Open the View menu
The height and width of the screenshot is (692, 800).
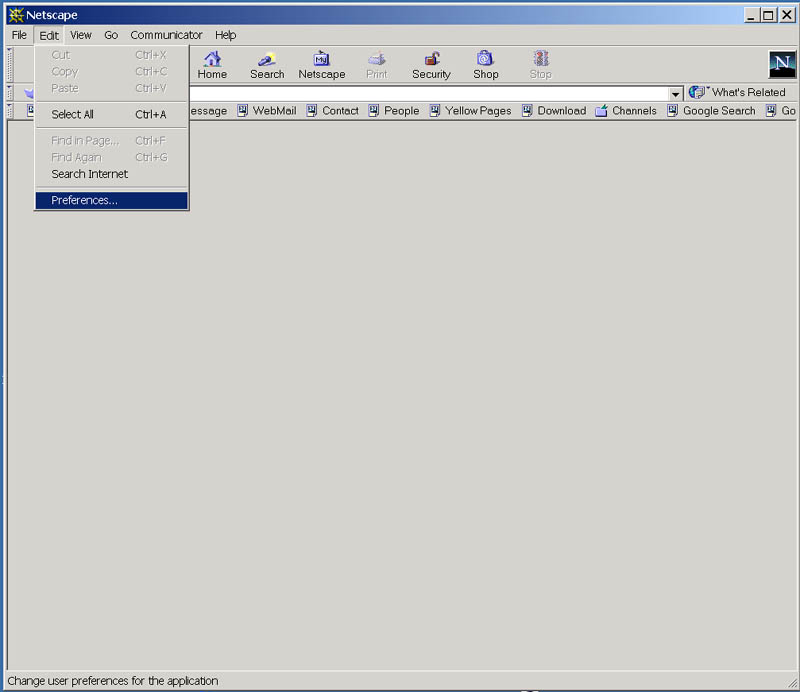click(81, 35)
